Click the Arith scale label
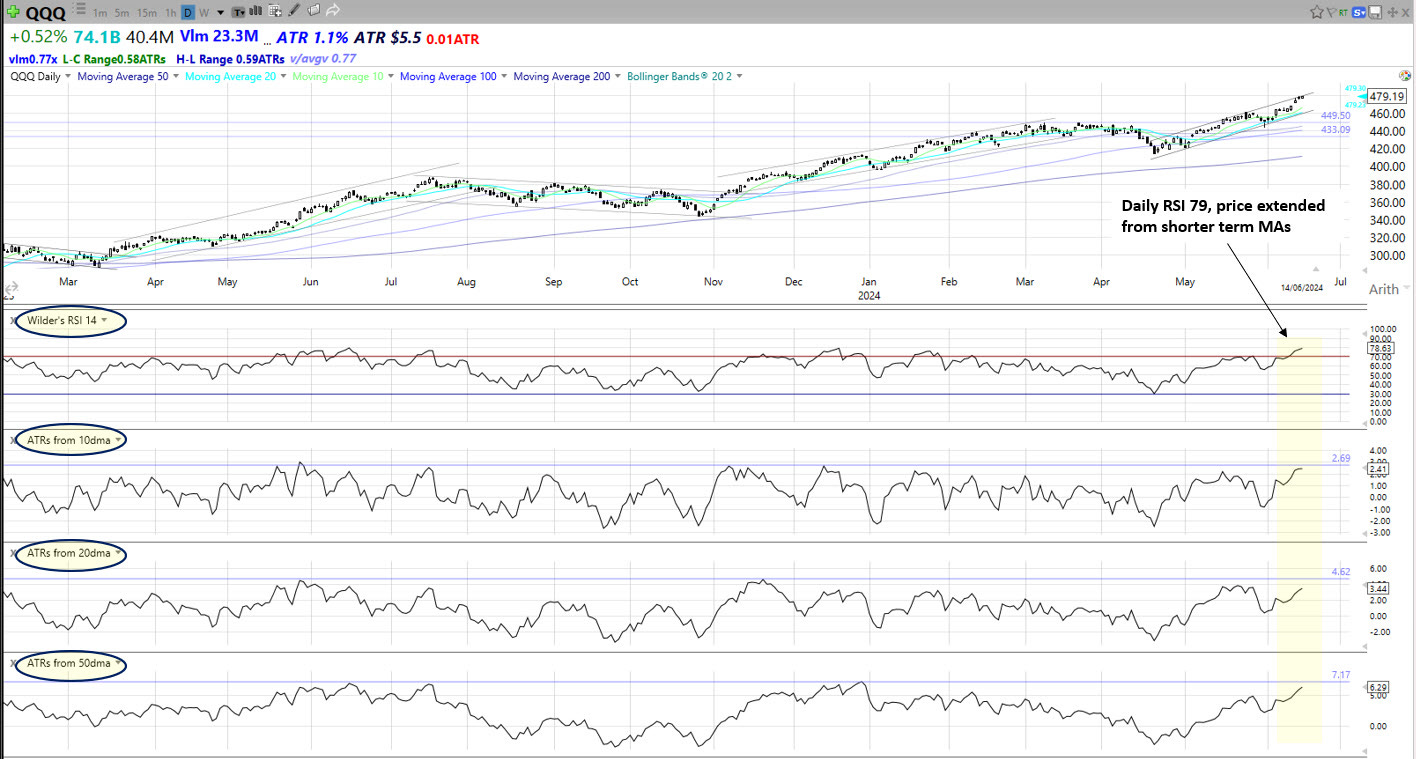 pyautogui.click(x=1383, y=289)
